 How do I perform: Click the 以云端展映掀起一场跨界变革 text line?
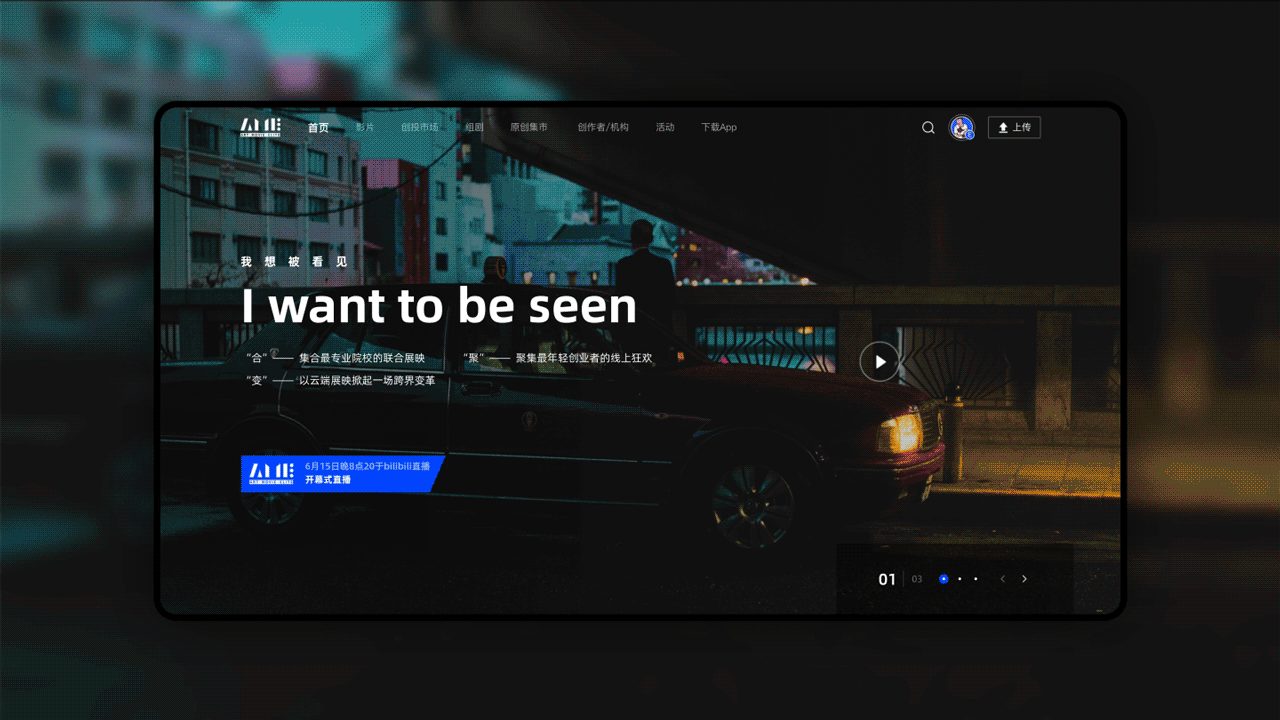click(x=367, y=381)
